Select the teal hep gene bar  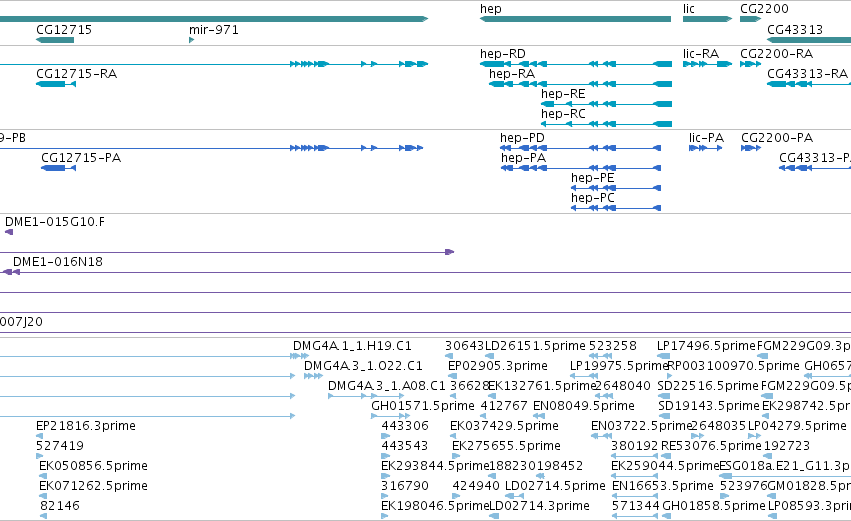(x=575, y=19)
